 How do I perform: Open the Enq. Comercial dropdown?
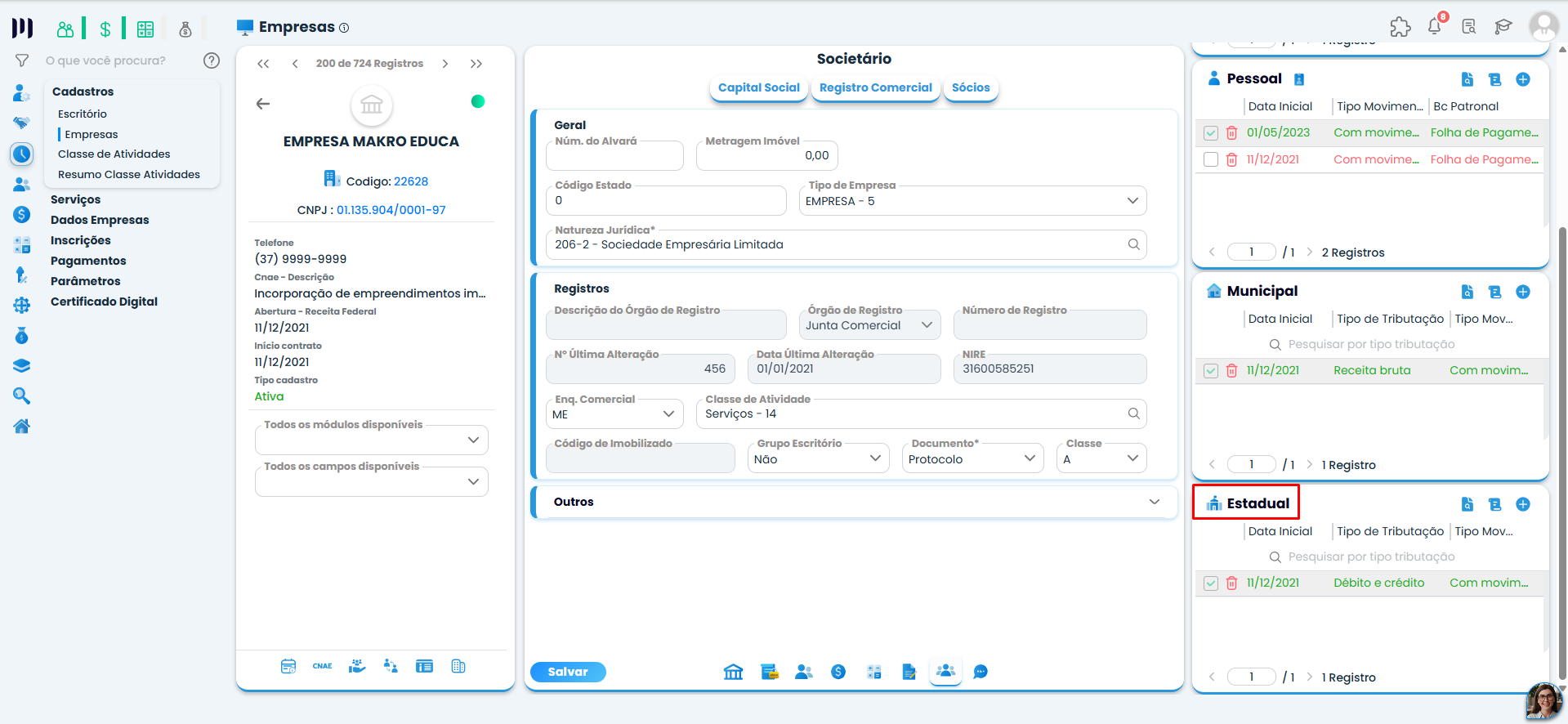point(614,414)
